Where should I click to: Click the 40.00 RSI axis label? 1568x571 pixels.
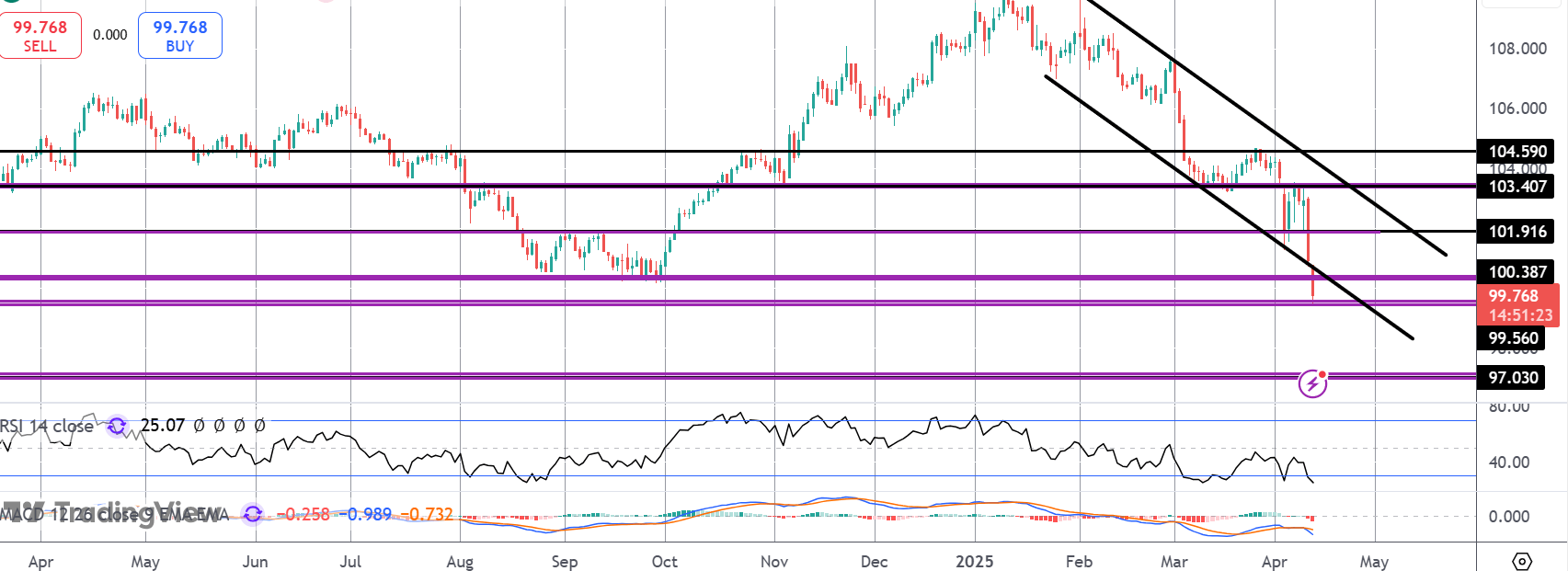click(x=1509, y=463)
